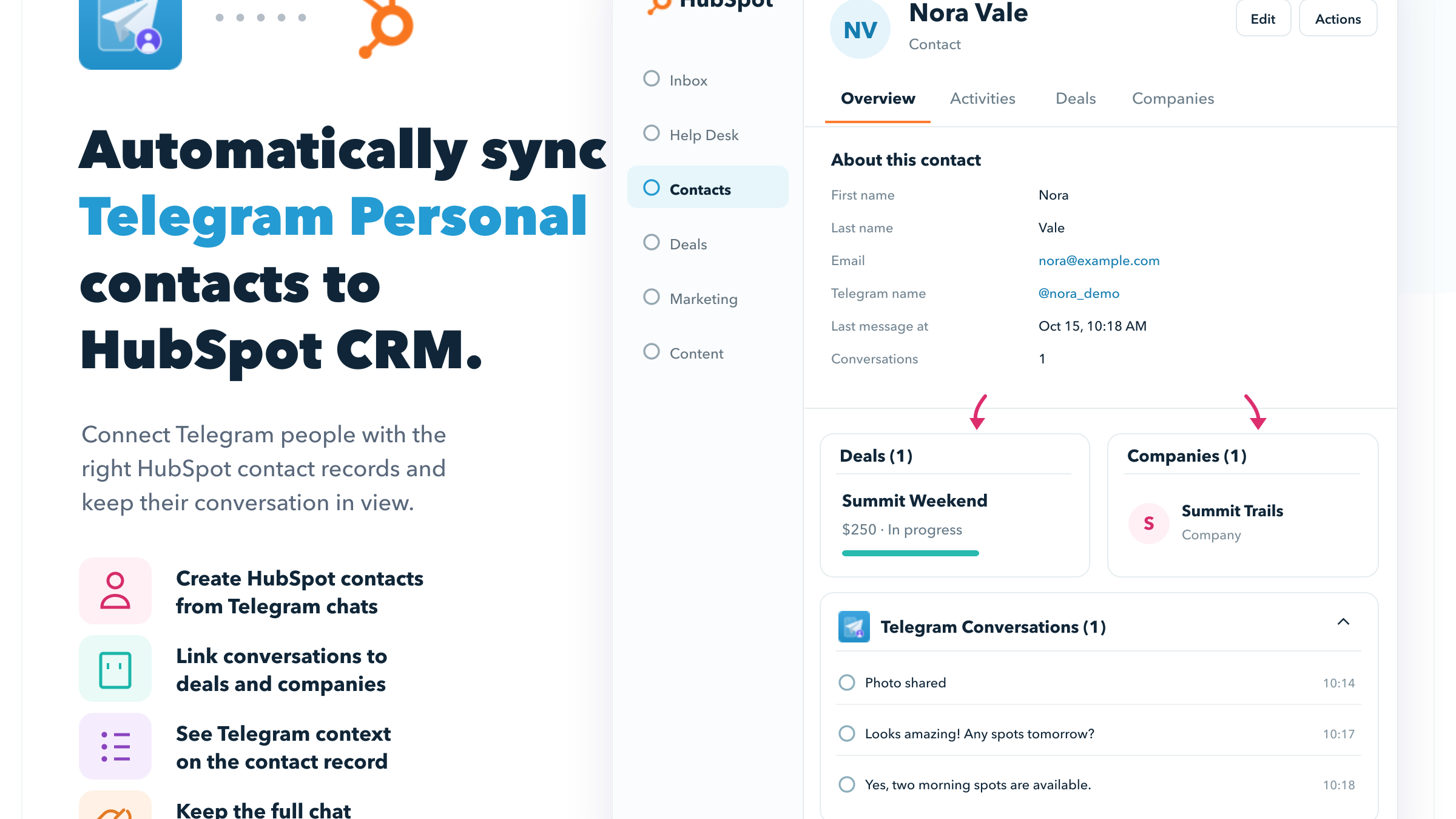Click the teal link conversations icon

[x=115, y=669]
